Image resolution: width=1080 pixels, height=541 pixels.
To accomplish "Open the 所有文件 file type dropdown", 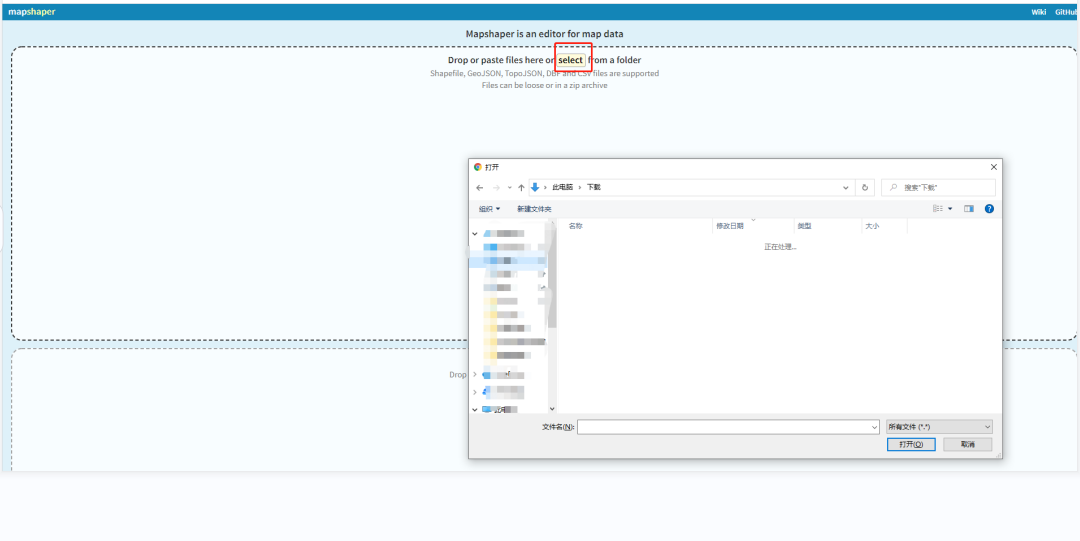I will pyautogui.click(x=939, y=427).
